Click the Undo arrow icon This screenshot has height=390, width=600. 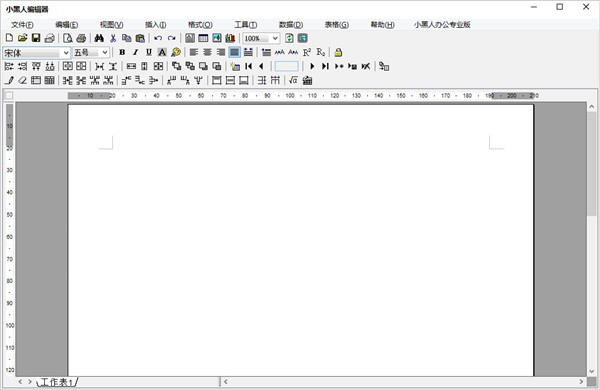(158, 38)
